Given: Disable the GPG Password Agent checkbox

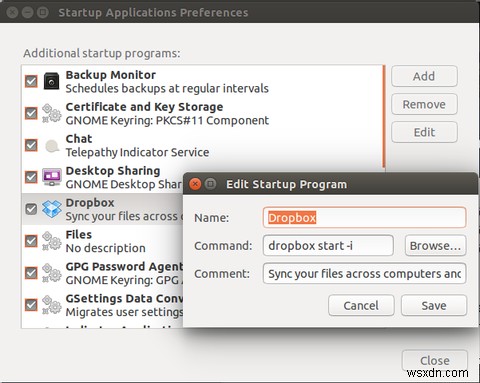Looking at the screenshot, I should (x=31, y=273).
